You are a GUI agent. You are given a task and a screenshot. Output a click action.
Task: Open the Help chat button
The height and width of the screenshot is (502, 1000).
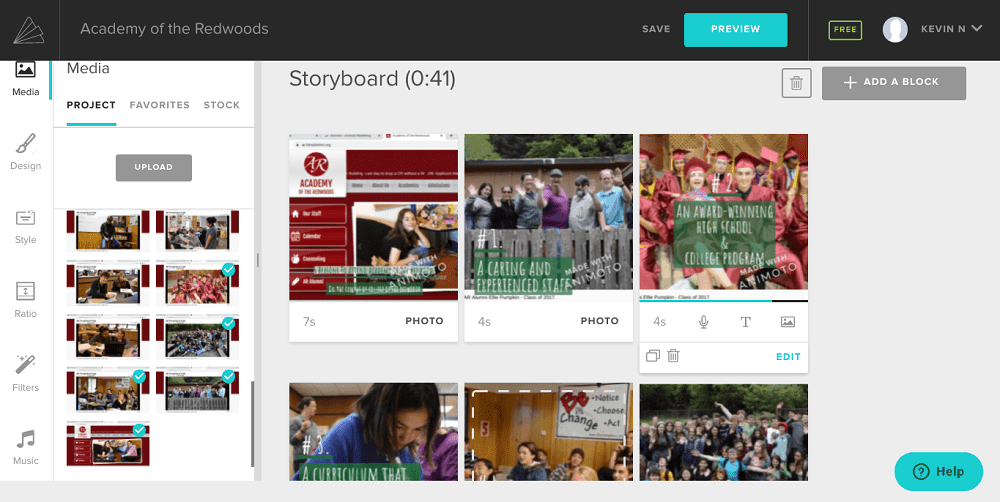[938, 471]
